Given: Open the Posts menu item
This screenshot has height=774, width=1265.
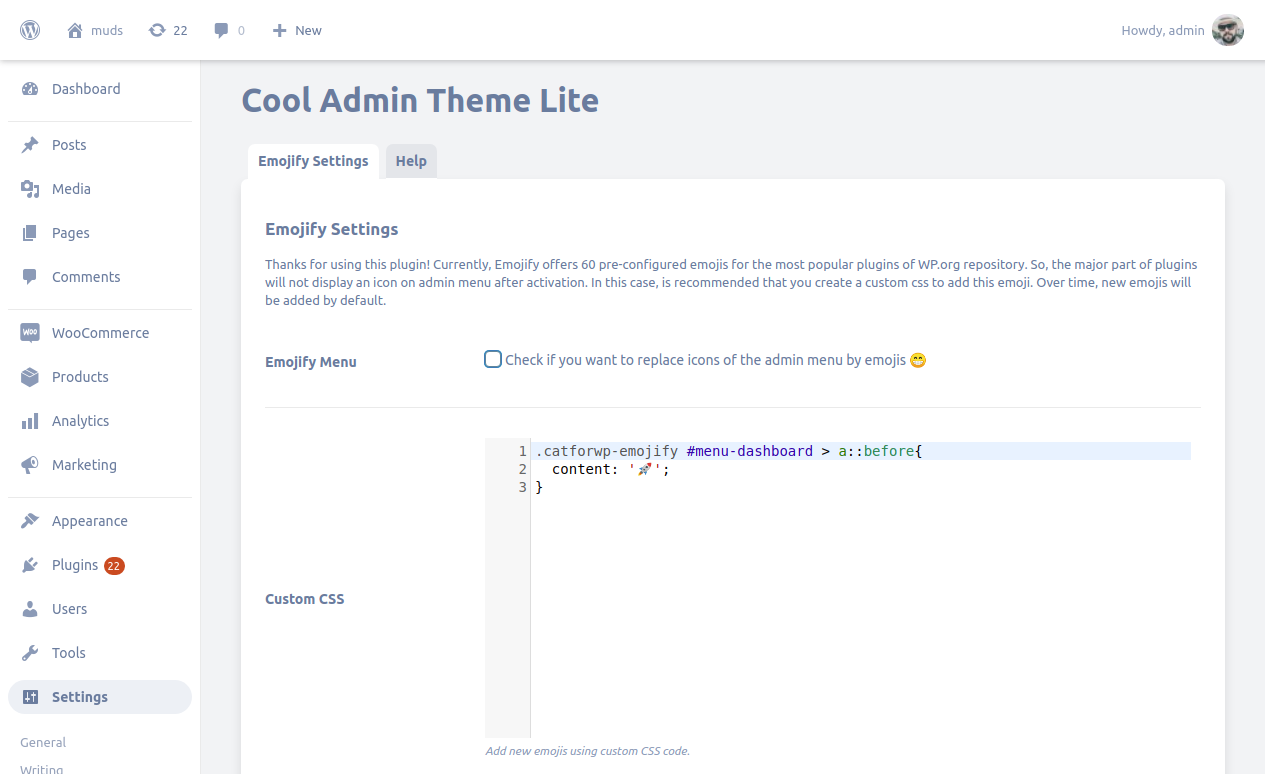Looking at the screenshot, I should (100, 145).
